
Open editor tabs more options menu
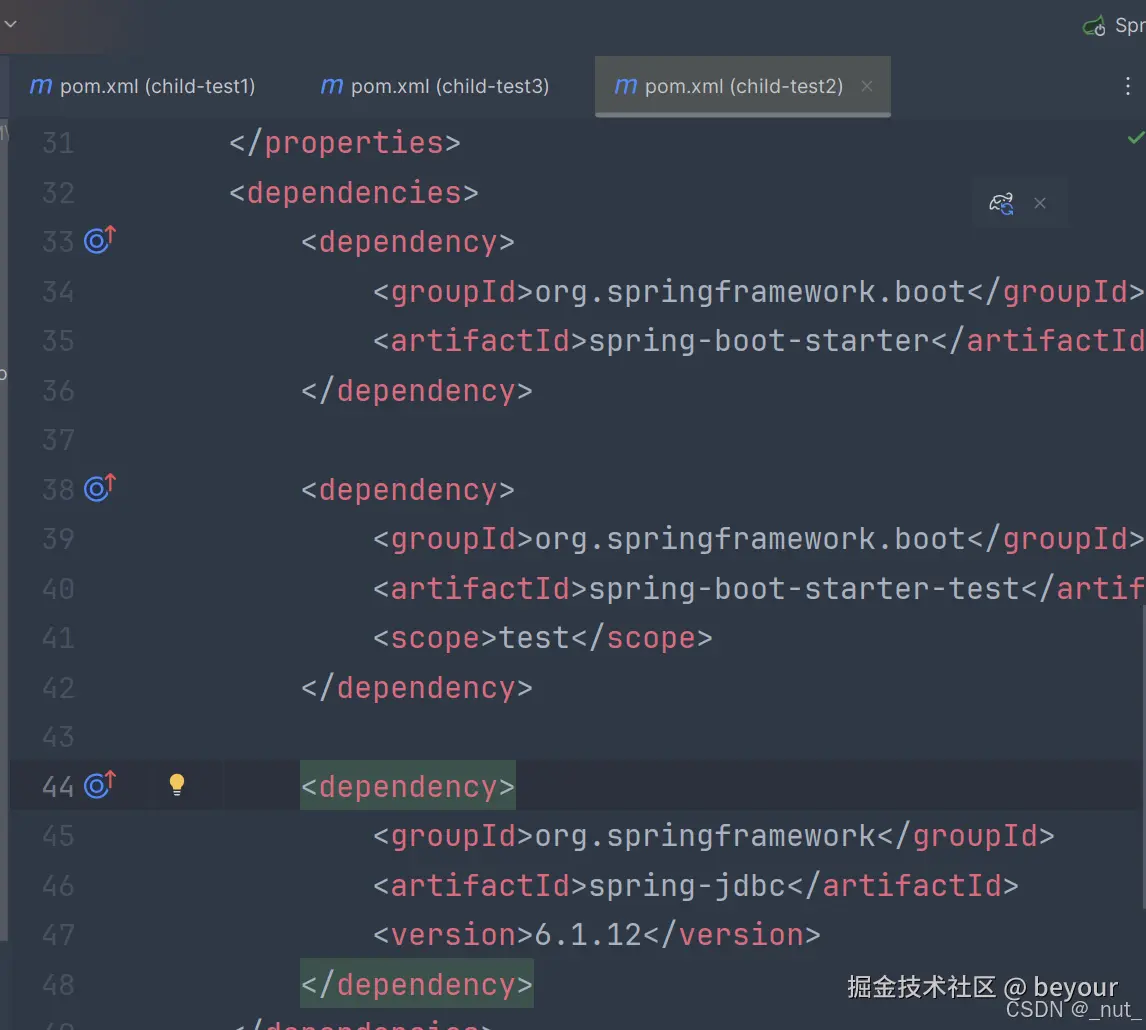click(1128, 86)
